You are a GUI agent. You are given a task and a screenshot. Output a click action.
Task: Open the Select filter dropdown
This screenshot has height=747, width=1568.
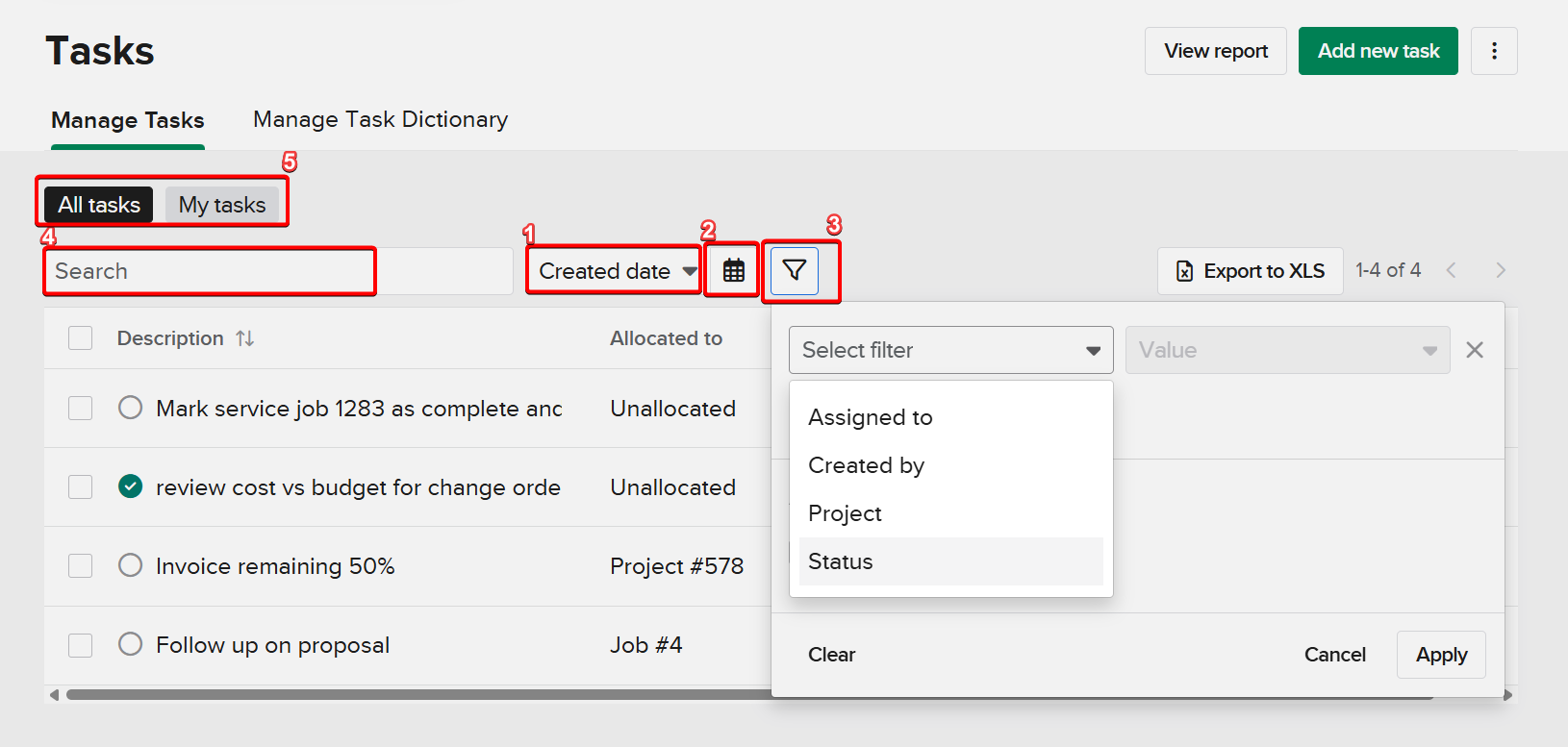tap(950, 350)
